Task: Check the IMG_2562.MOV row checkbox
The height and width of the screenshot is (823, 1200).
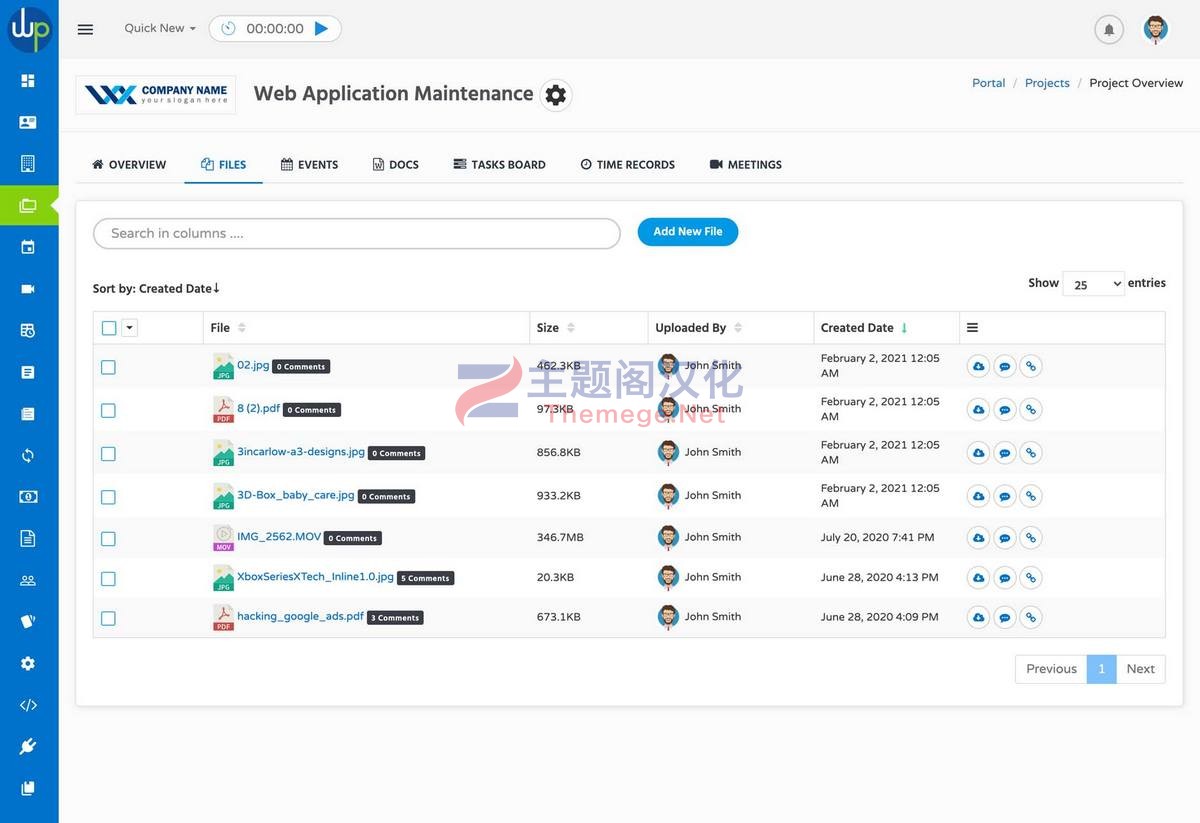Action: click(108, 538)
